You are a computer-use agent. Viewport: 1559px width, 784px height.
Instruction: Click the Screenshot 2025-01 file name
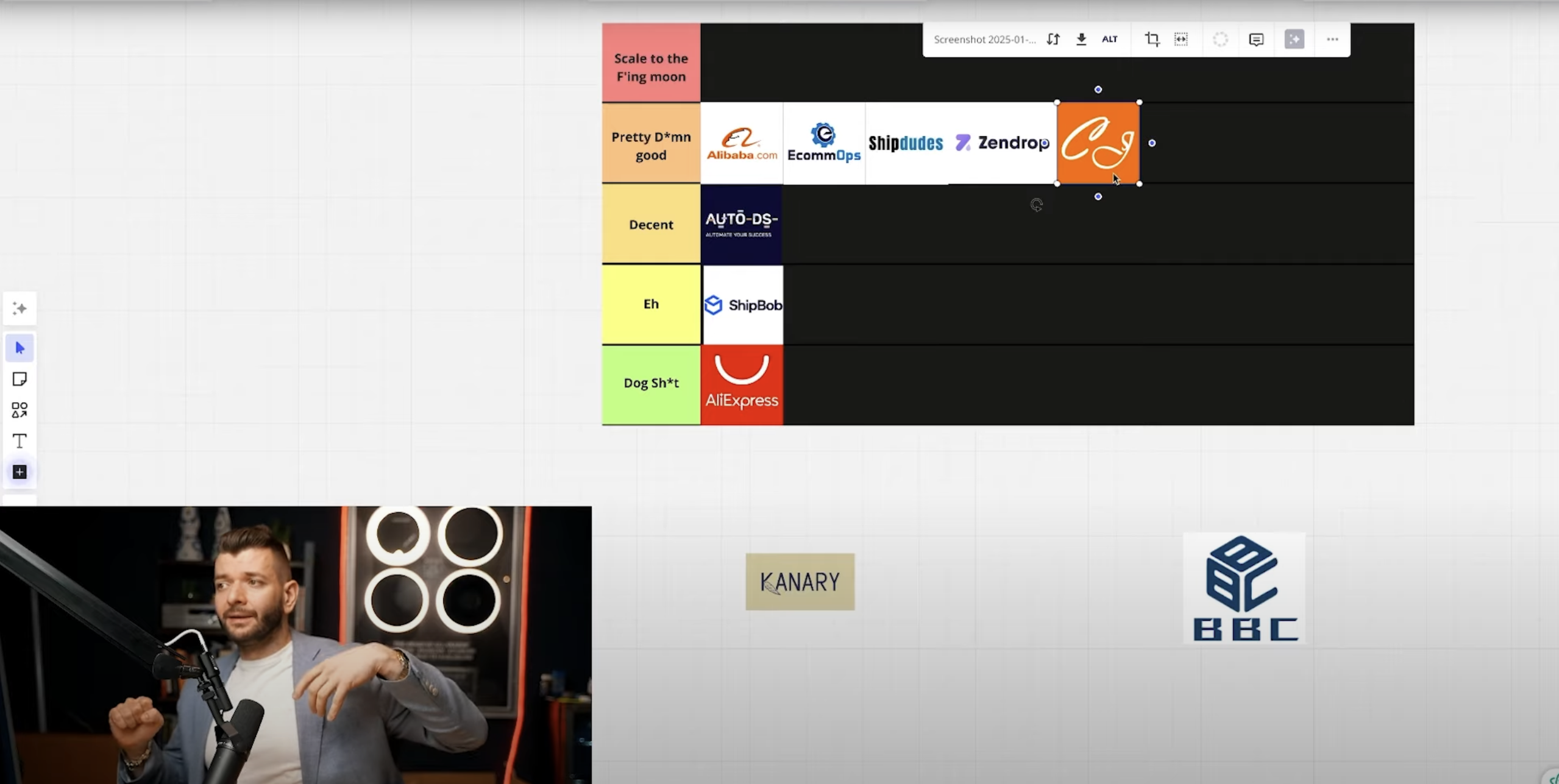click(x=984, y=40)
